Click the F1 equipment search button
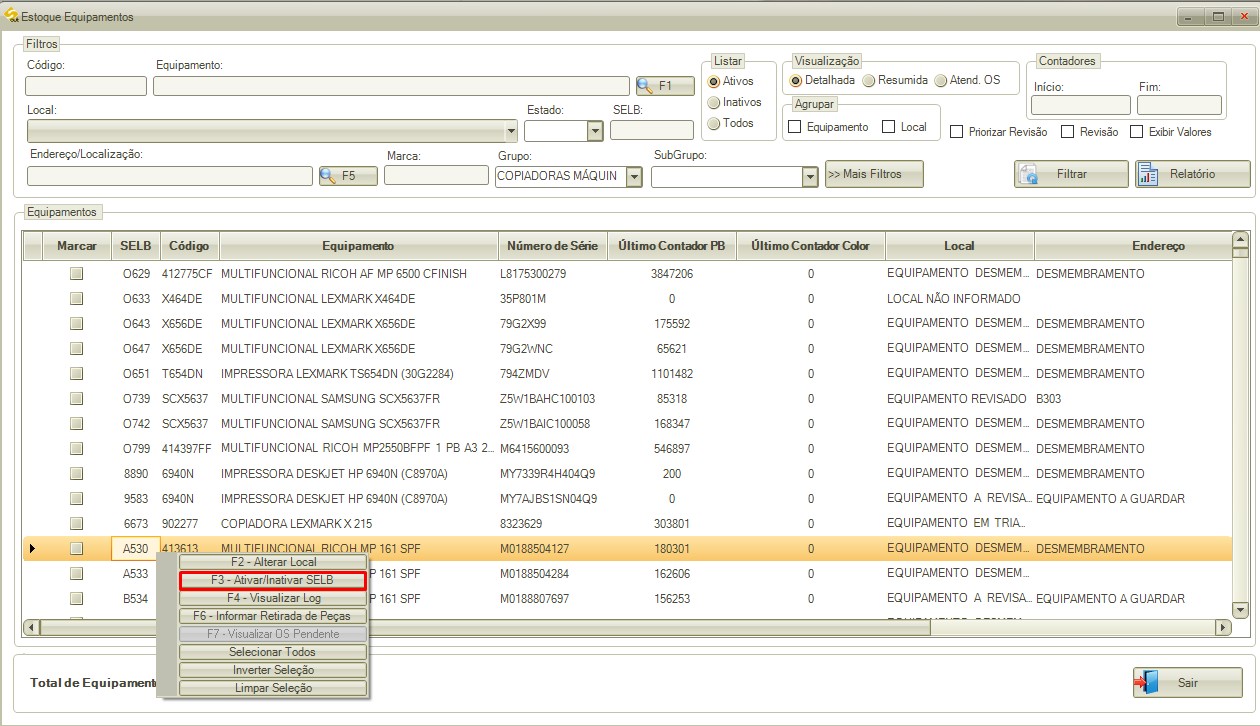The height and width of the screenshot is (726, 1260). pos(665,86)
